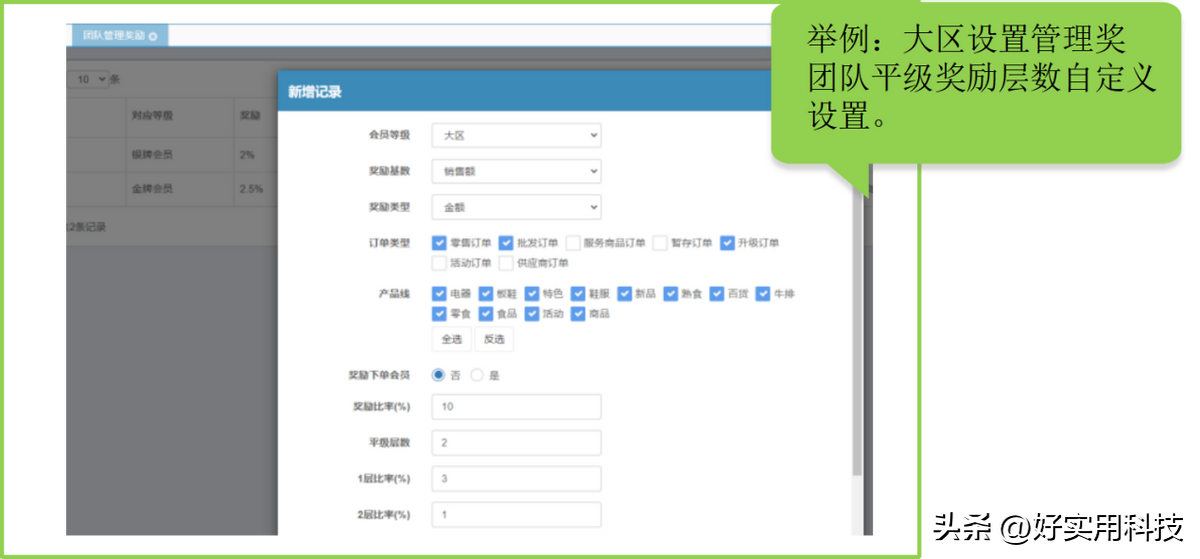1200x559 pixels.
Task: Click the 新增记录 dialog title
Action: click(315, 92)
